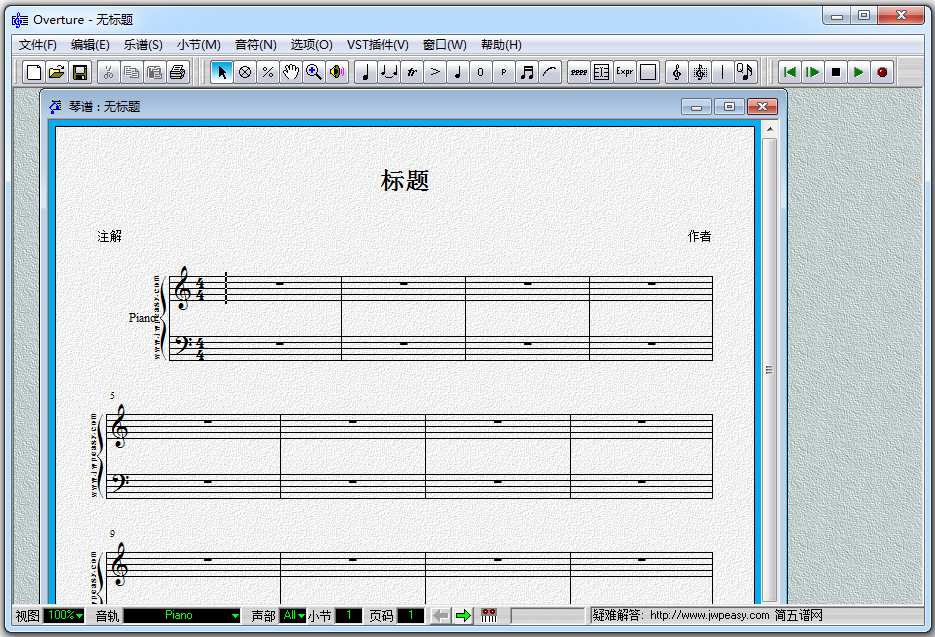Click the speaker sound tool

click(337, 72)
